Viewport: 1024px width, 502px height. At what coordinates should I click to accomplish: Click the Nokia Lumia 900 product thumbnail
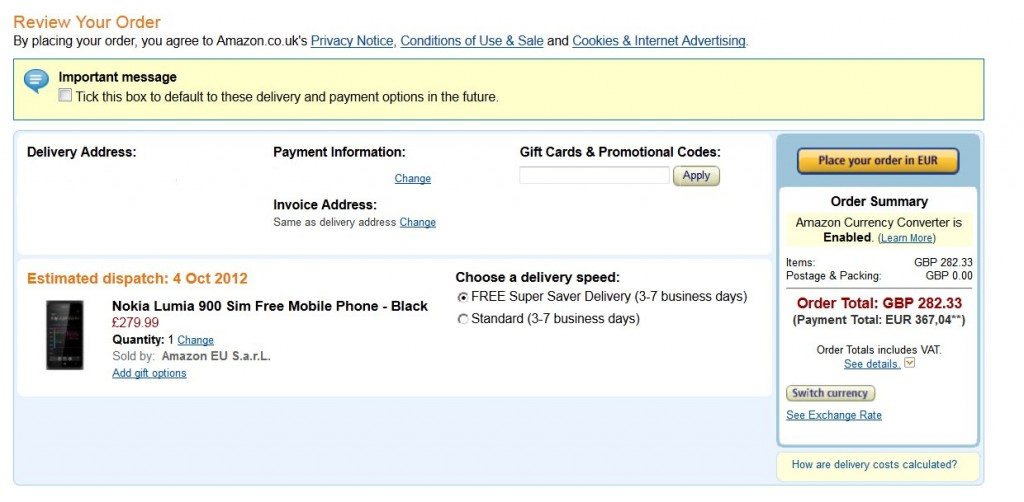click(x=65, y=335)
